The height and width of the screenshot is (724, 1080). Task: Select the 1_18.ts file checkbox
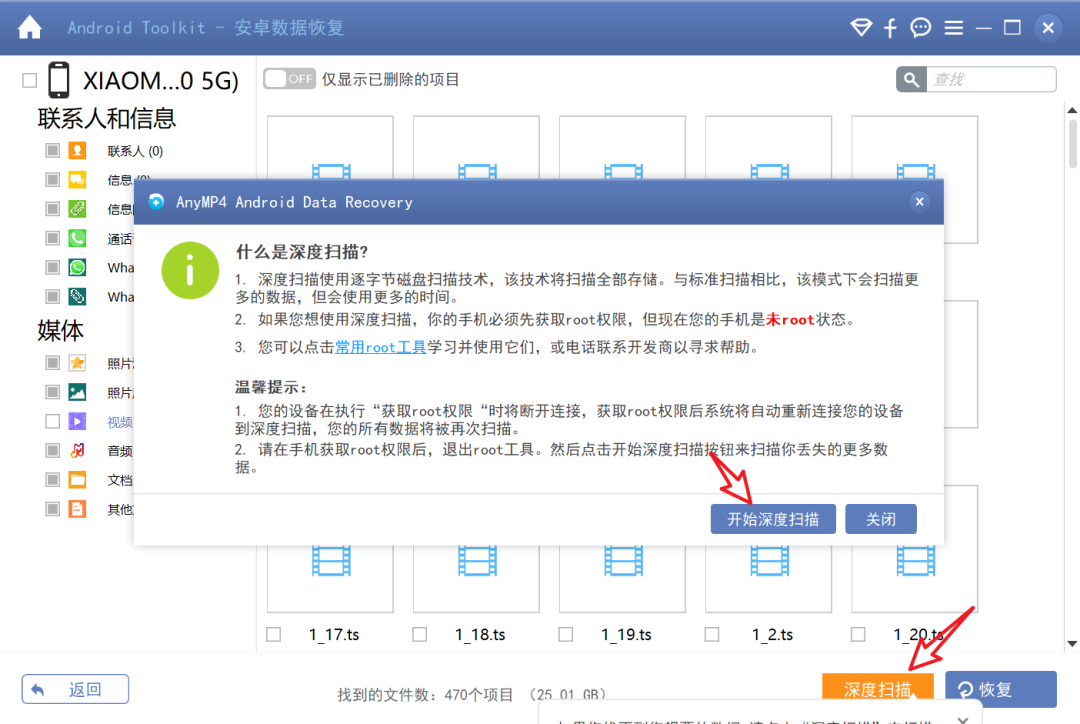[x=419, y=634]
